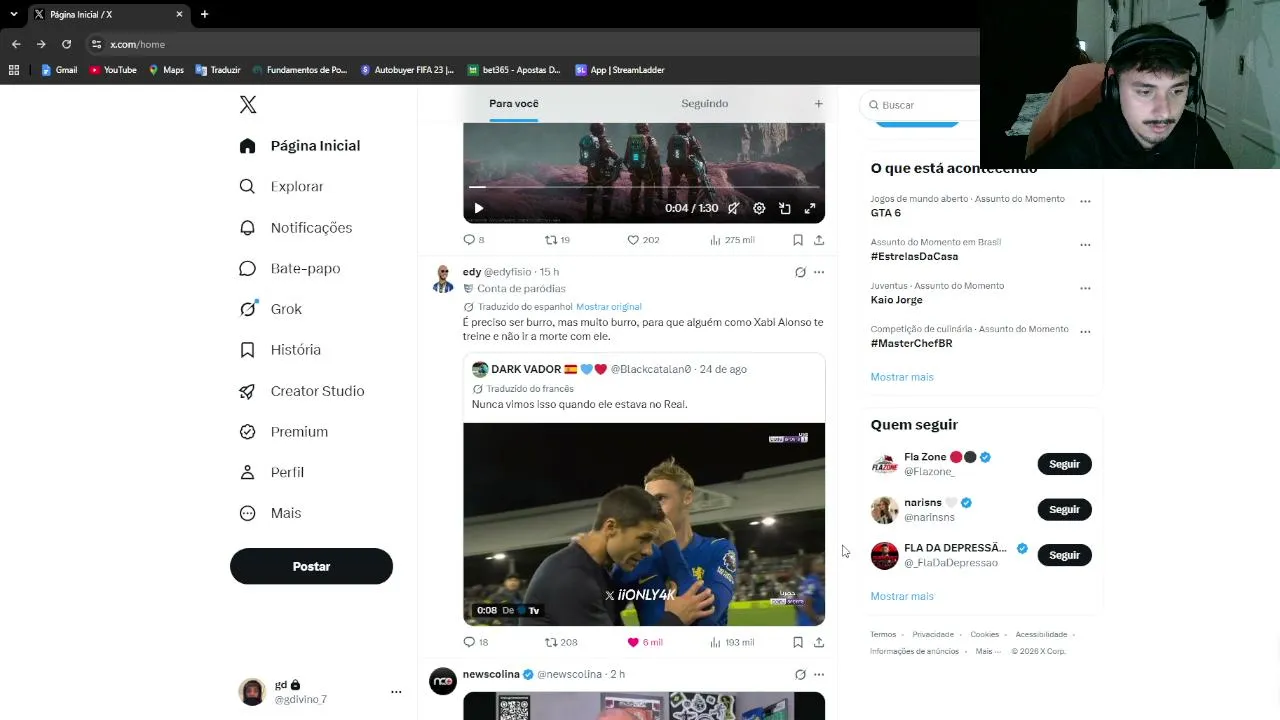Open edy's profile avatar
This screenshot has width=1280, height=720.
click(x=443, y=279)
